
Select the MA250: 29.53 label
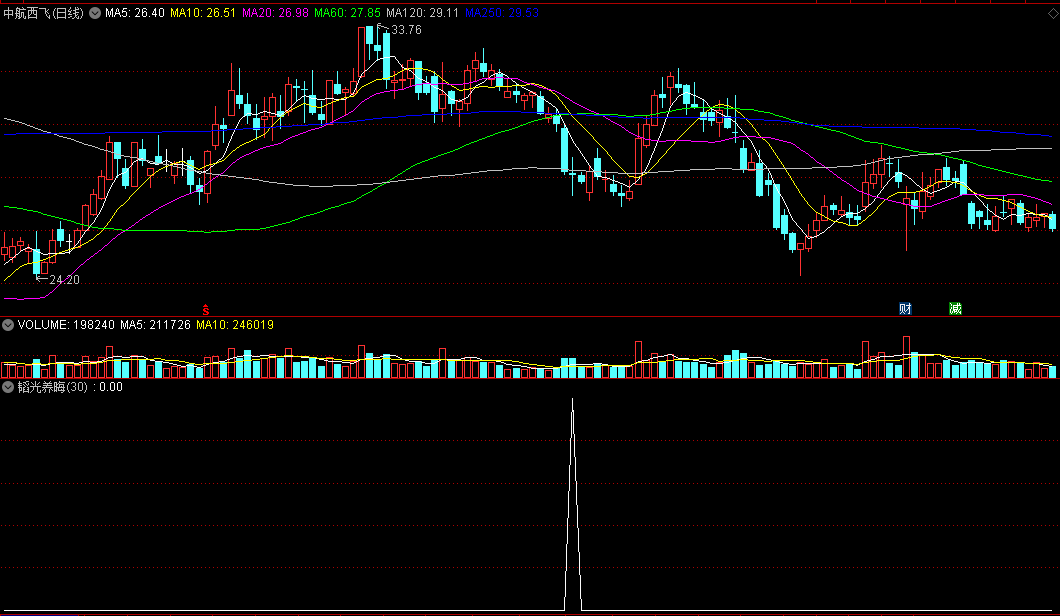click(x=502, y=13)
